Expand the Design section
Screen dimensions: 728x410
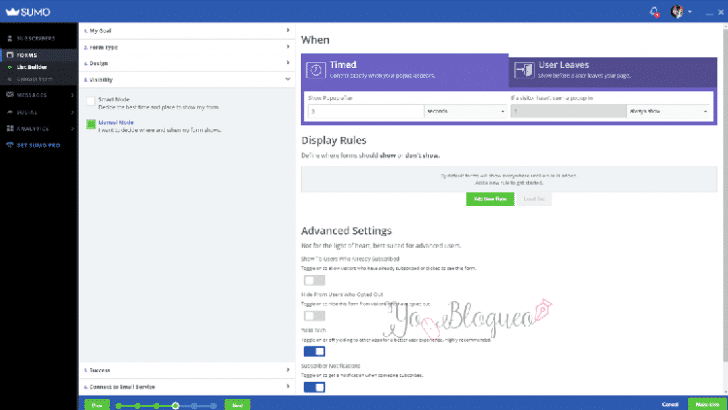(185, 62)
